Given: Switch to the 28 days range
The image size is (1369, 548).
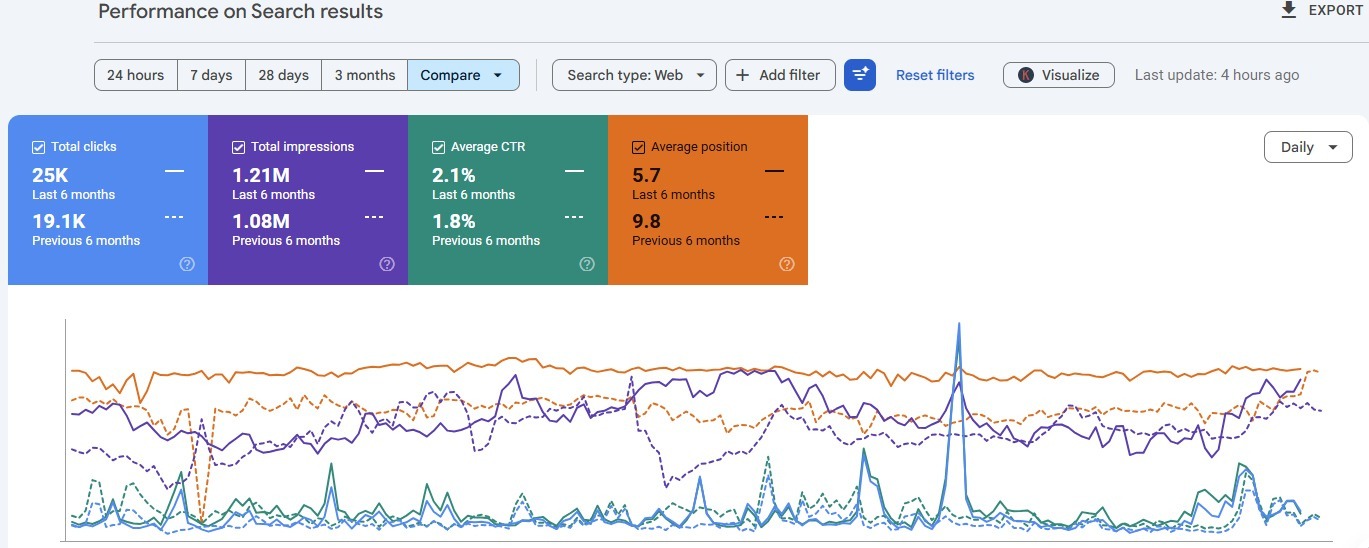Looking at the screenshot, I should (x=284, y=75).
